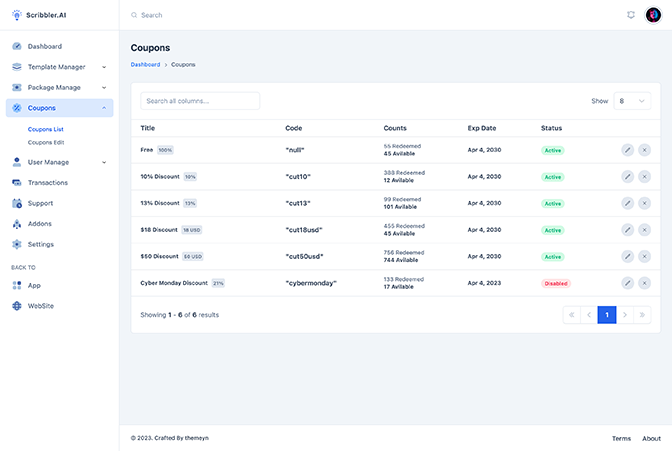Viewport: 672px width, 451px height.
Task: Open the Dashboard sidebar icon
Action: tap(17, 46)
